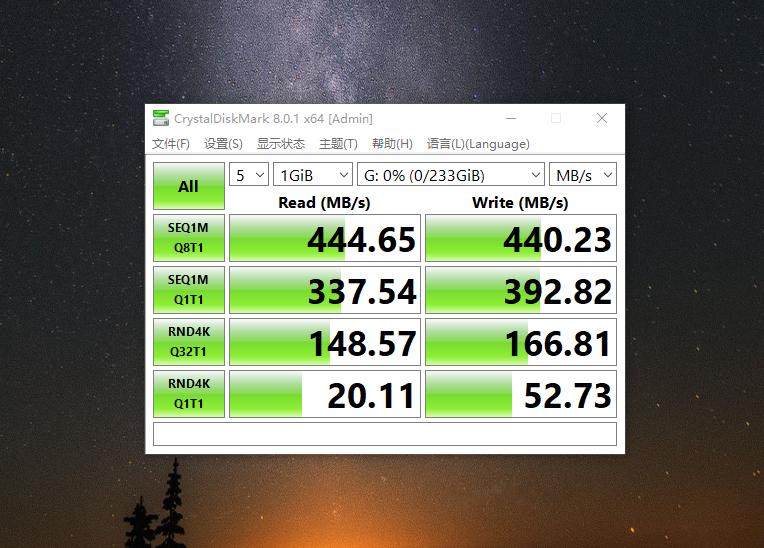The height and width of the screenshot is (548, 764).
Task: Click the Write (MB/s) column header
Action: [520, 202]
